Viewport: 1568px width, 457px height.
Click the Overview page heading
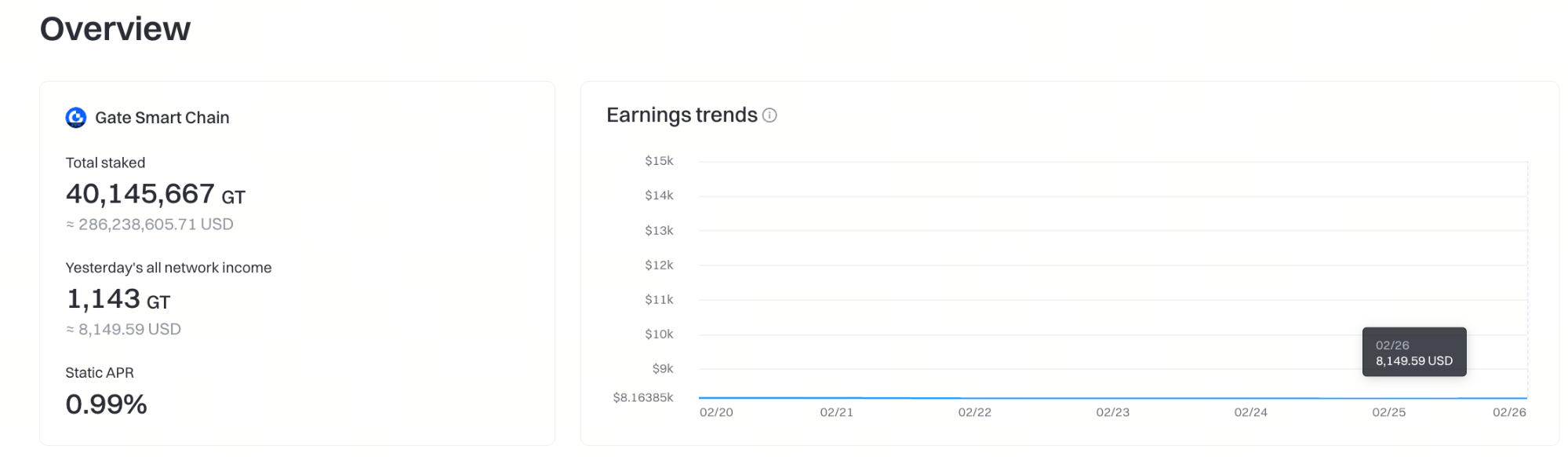pos(115,29)
